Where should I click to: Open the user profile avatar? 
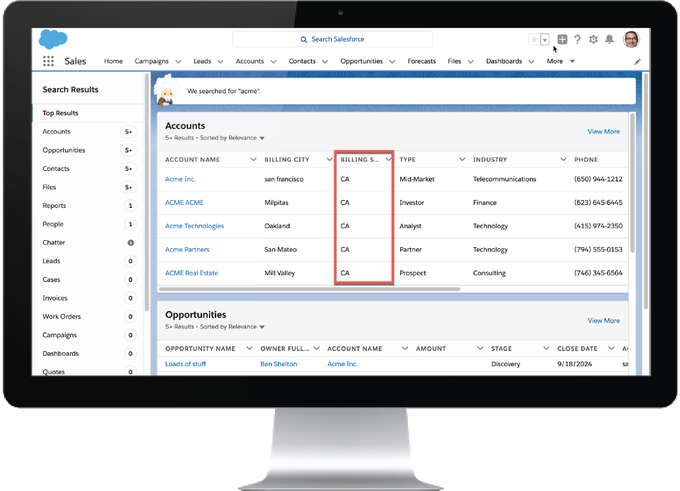coord(631,39)
